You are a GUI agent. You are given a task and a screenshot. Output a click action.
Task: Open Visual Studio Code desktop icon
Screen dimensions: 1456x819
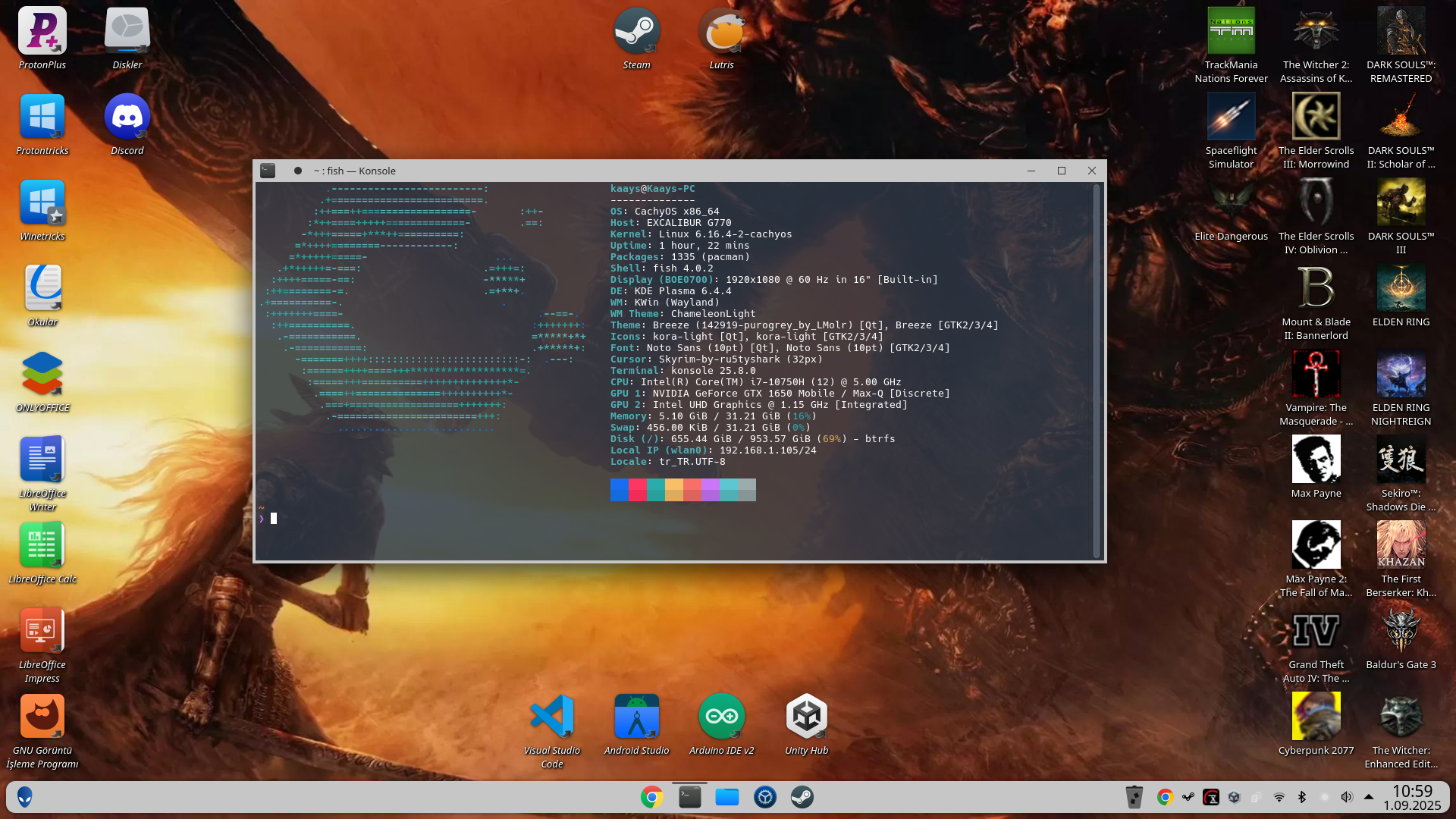coord(552,717)
